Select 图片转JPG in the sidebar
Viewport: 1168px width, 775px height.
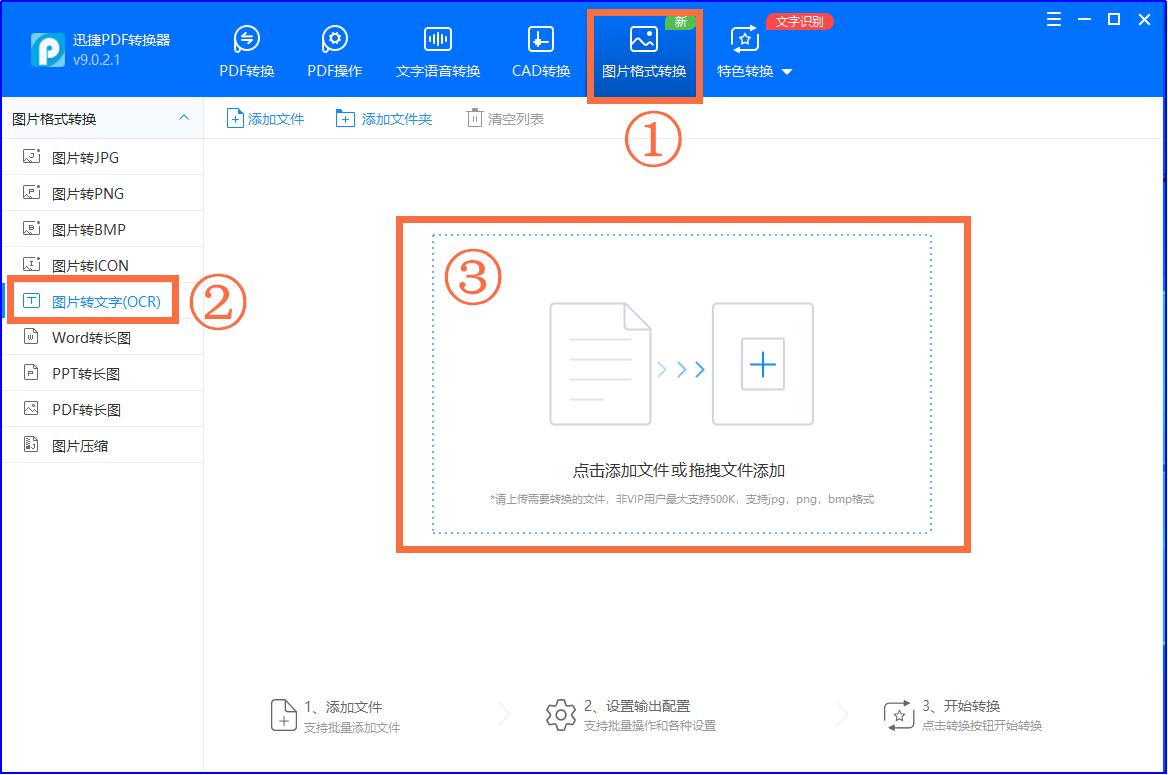[x=88, y=157]
